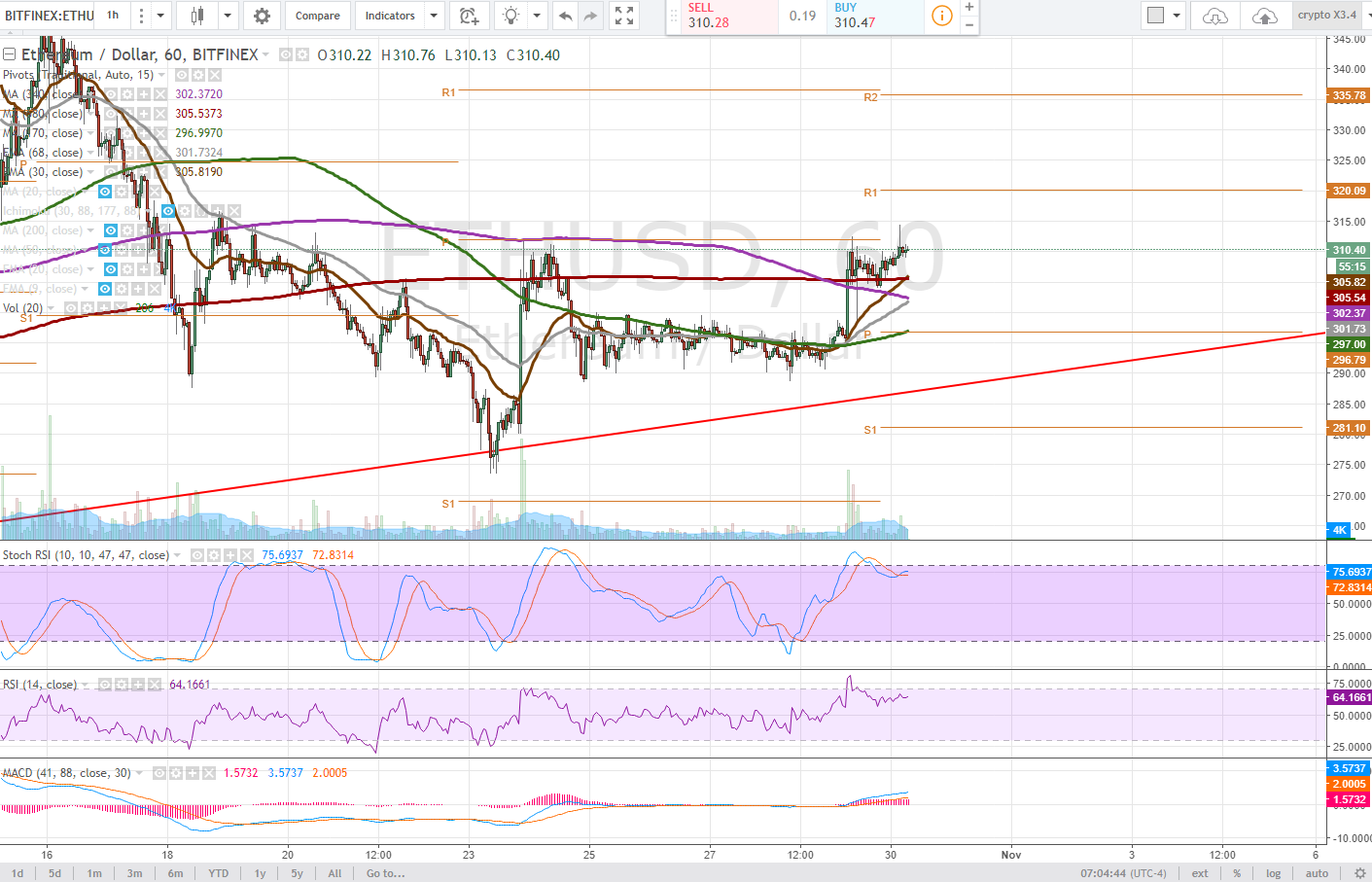Increase order quantity with the plus button

click(968, 7)
